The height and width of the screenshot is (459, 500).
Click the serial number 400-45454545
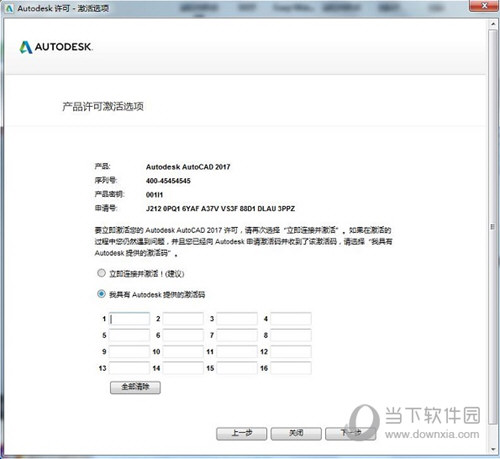[x=168, y=181]
